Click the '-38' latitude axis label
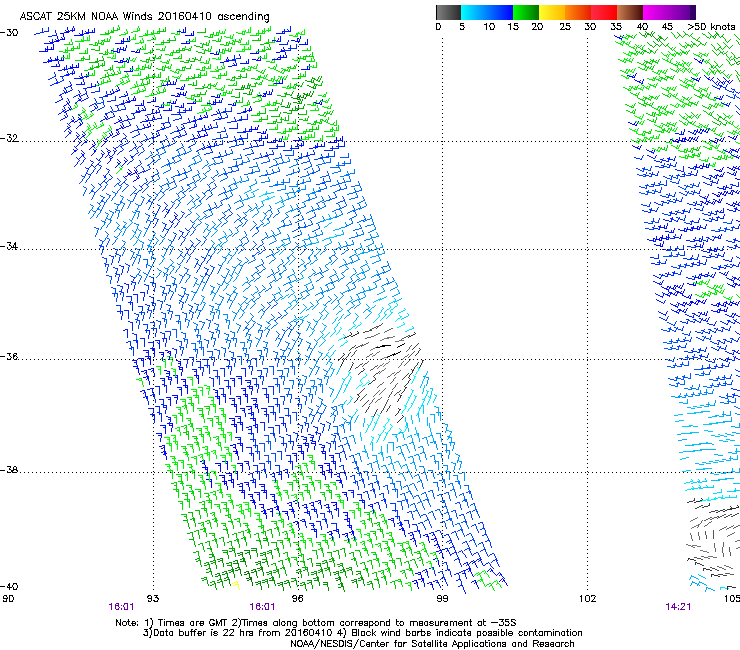This screenshot has width=740, height=650. pyautogui.click(x=9, y=470)
